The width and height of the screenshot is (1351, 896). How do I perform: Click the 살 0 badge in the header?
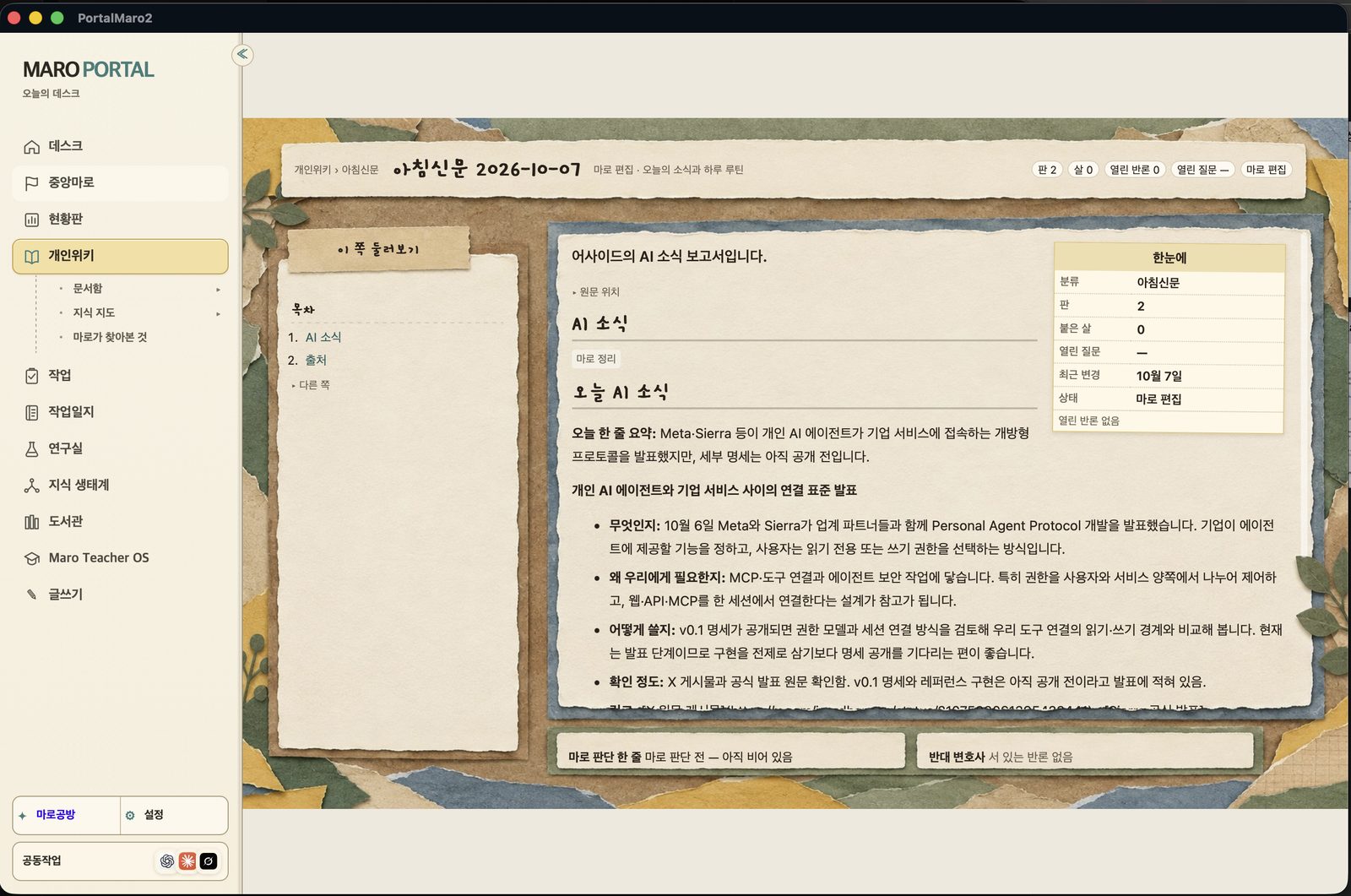pos(1083,170)
